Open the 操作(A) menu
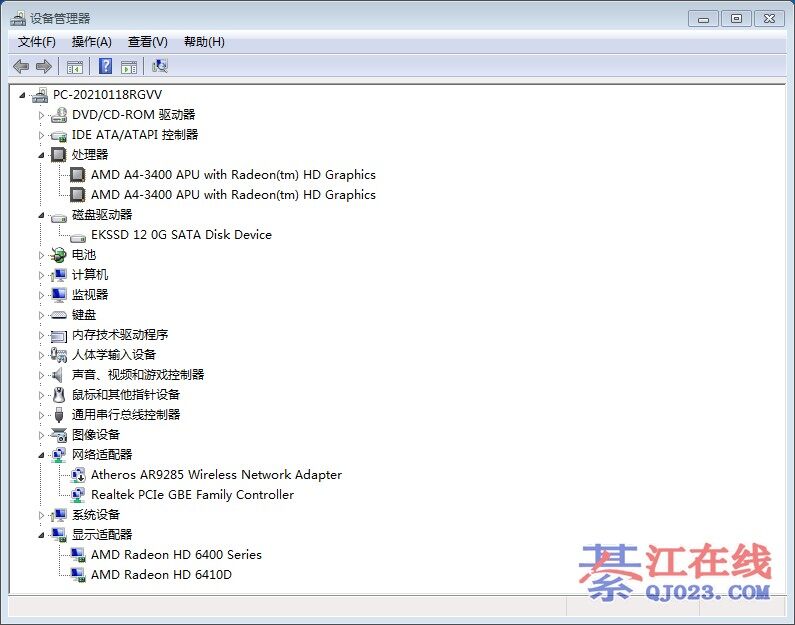This screenshot has width=795, height=625. click(x=91, y=42)
